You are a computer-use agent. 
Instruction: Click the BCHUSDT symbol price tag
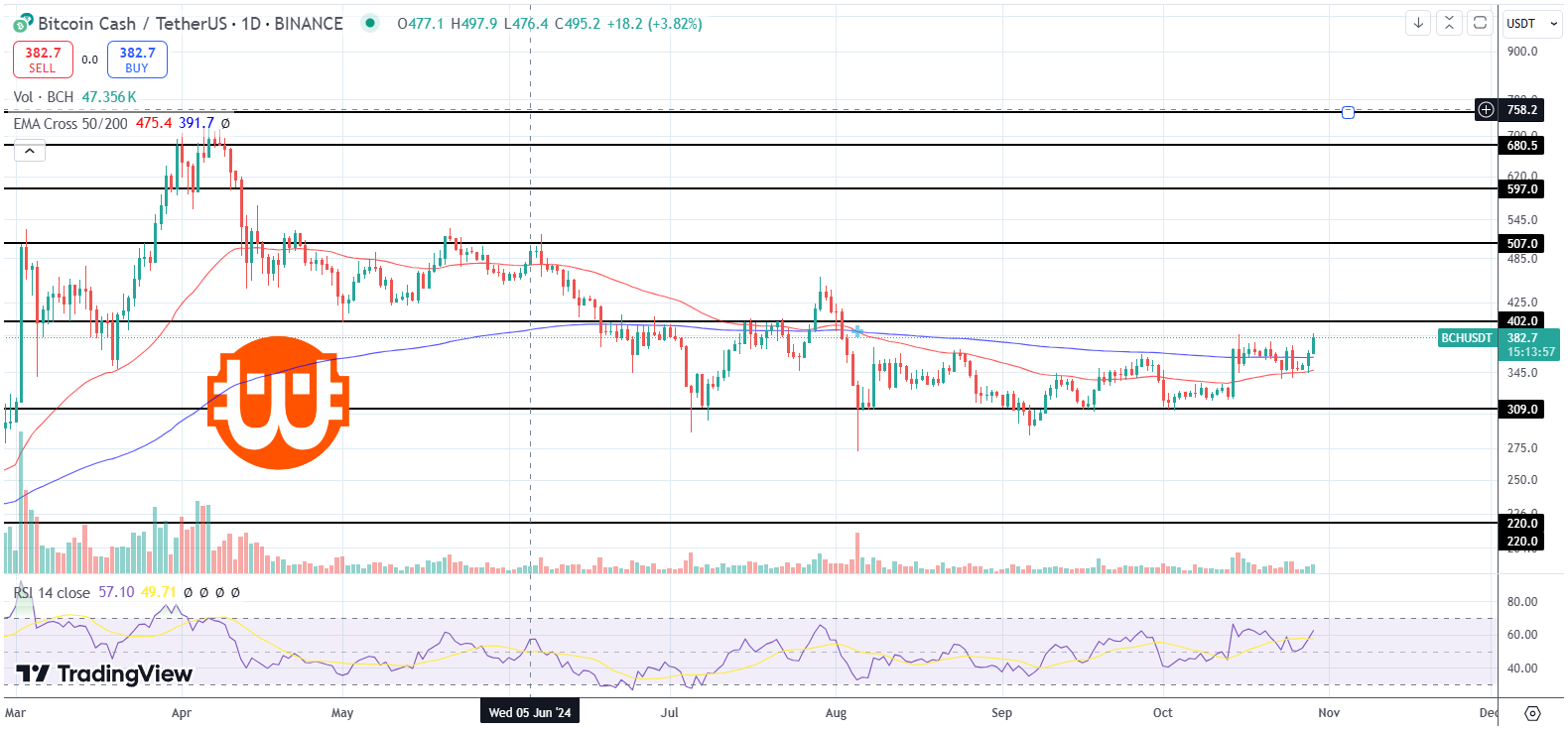click(1467, 338)
